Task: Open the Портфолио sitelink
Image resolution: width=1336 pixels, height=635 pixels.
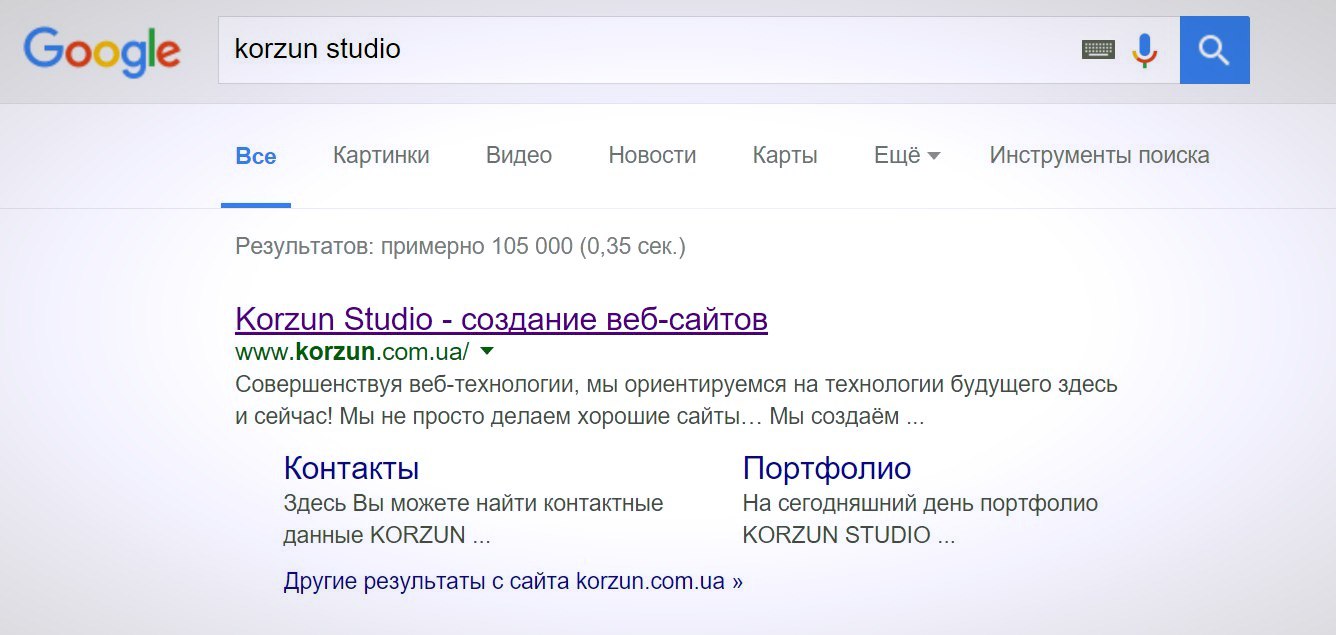Action: (827, 467)
